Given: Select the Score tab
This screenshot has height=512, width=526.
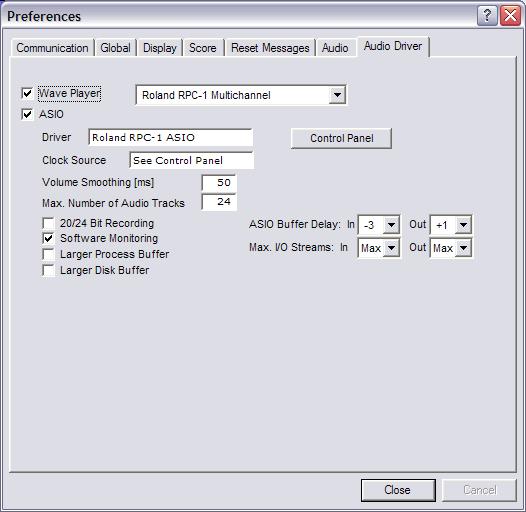Looking at the screenshot, I should tap(203, 48).
